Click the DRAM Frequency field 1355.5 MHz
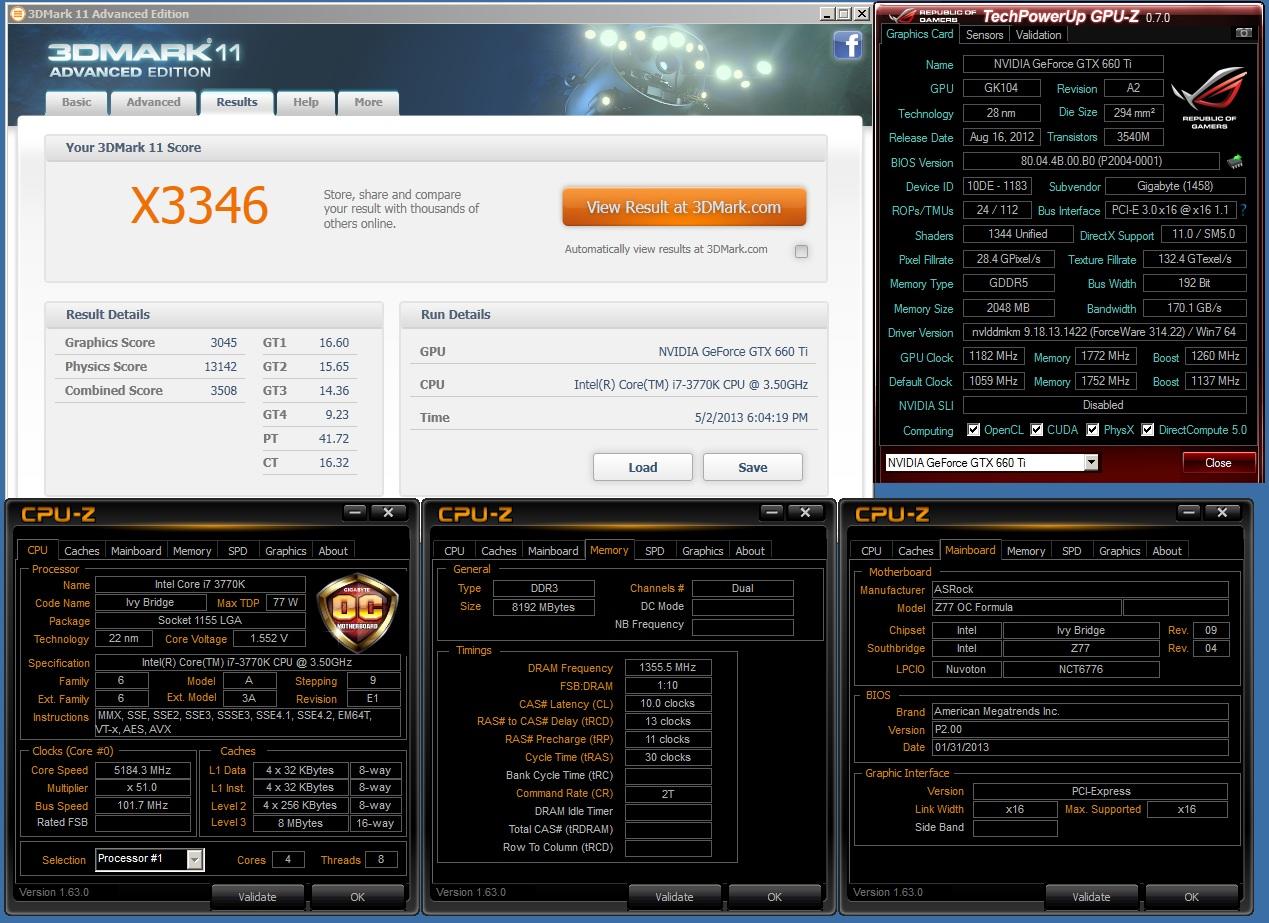Screen dimensions: 1269x923 pos(668,667)
